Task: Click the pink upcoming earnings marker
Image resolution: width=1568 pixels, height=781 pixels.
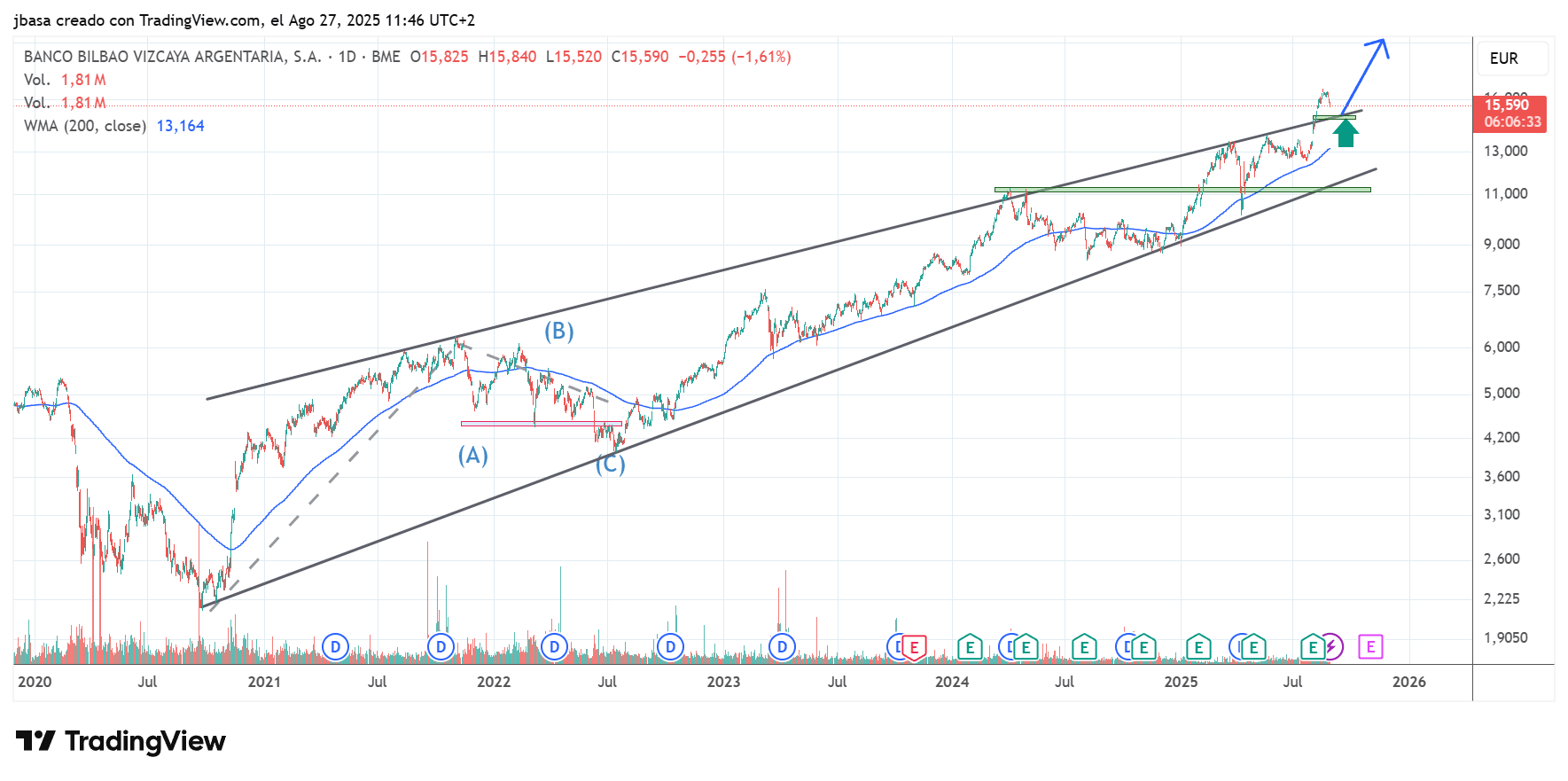Action: [1370, 647]
